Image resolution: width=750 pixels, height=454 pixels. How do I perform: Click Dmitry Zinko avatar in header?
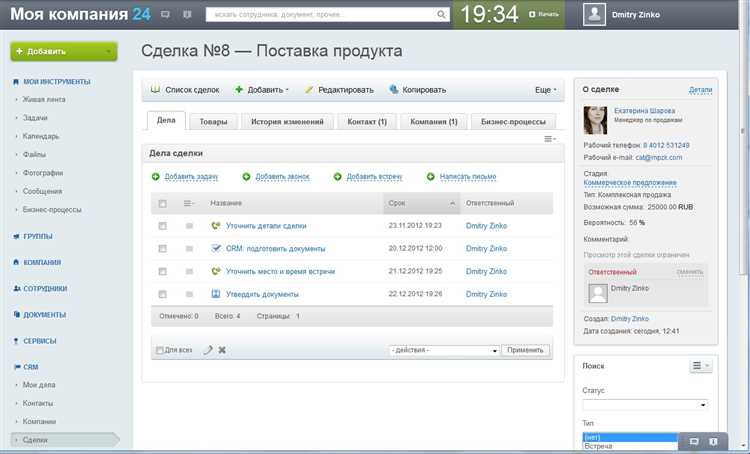(594, 14)
